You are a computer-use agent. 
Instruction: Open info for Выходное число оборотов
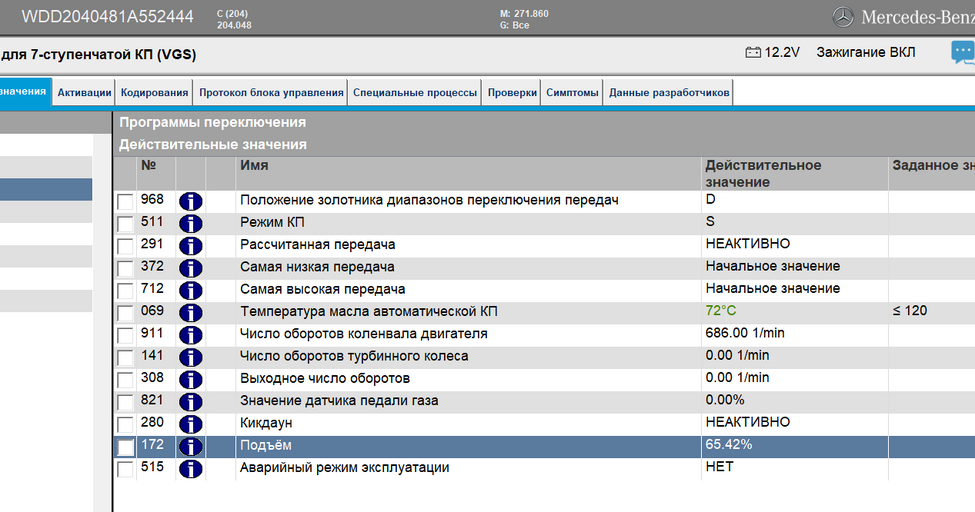pos(191,379)
